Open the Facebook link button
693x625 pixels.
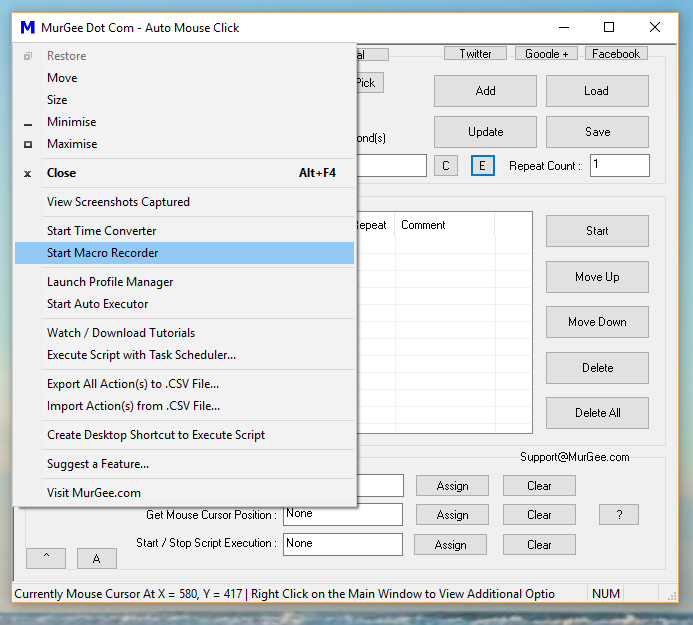pos(616,54)
